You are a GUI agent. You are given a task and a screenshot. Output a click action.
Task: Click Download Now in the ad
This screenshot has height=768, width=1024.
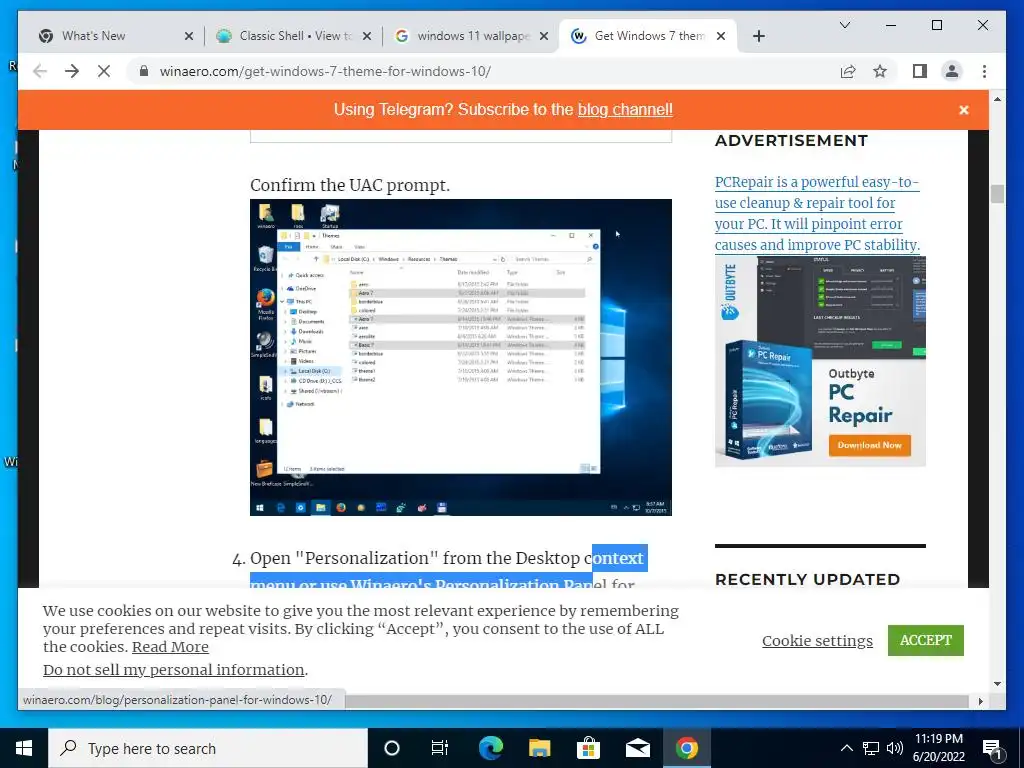pos(869,445)
